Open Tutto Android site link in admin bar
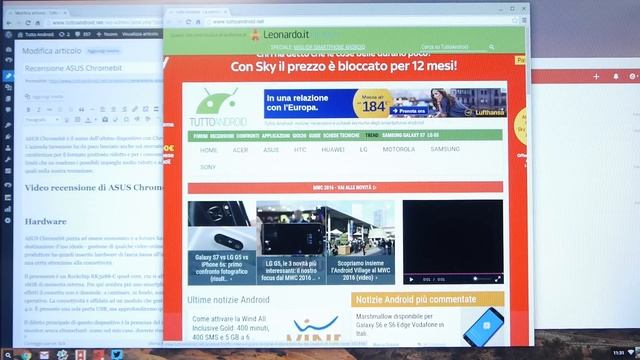Viewport: 640px width, 360px height. pos(36,35)
